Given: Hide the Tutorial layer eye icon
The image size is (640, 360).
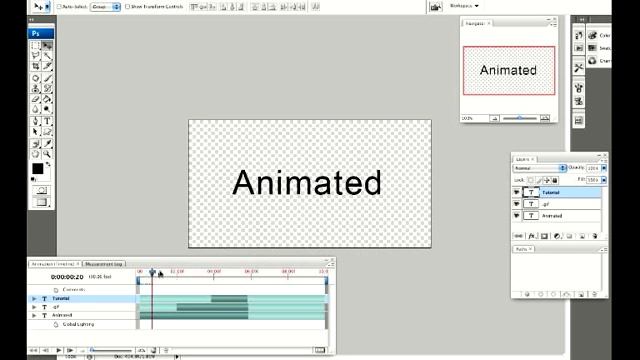Looking at the screenshot, I should pos(517,192).
